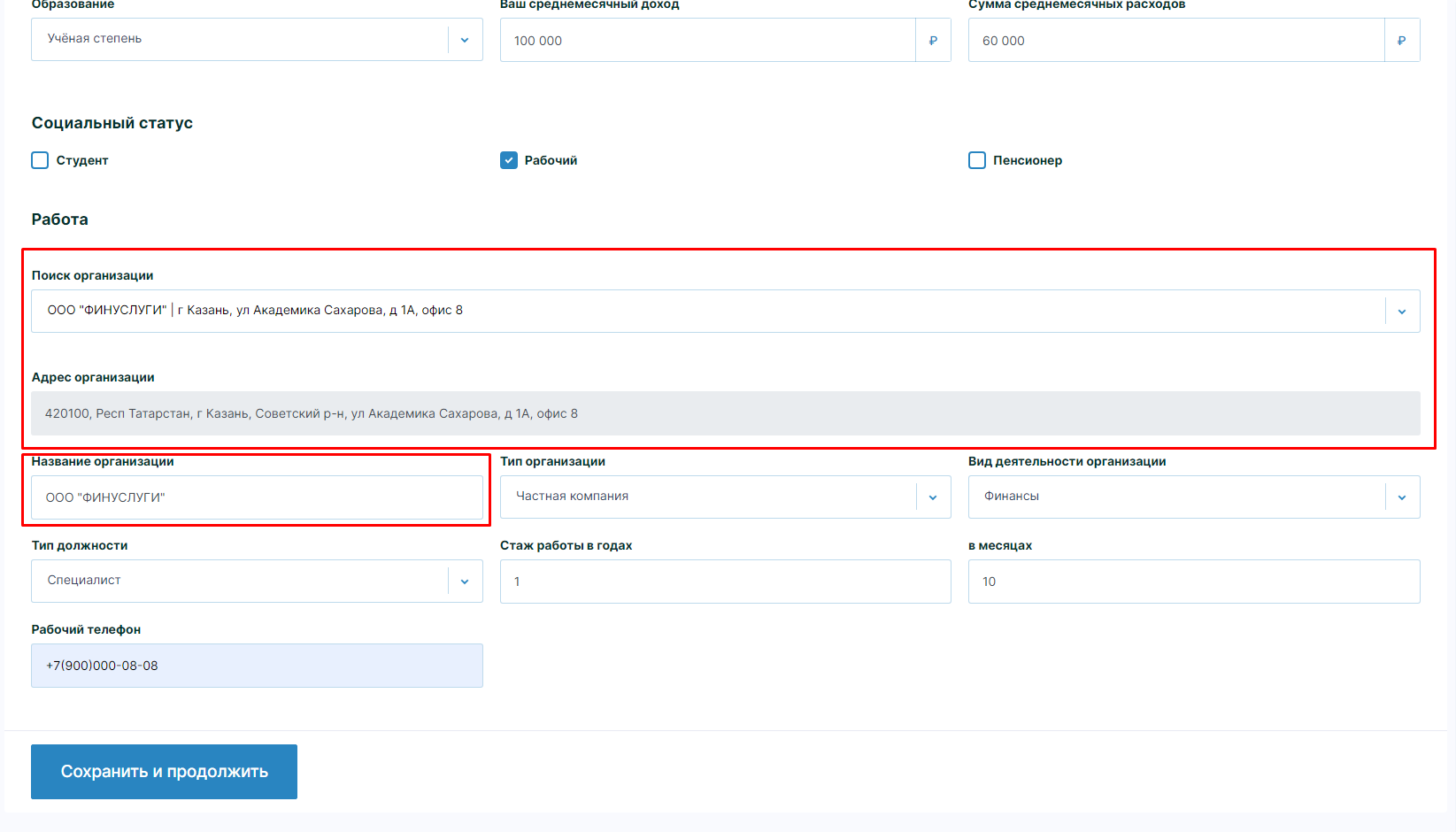This screenshot has width=1456, height=832.
Task: Uncheck the Рабочий checkbox
Action: tap(509, 160)
